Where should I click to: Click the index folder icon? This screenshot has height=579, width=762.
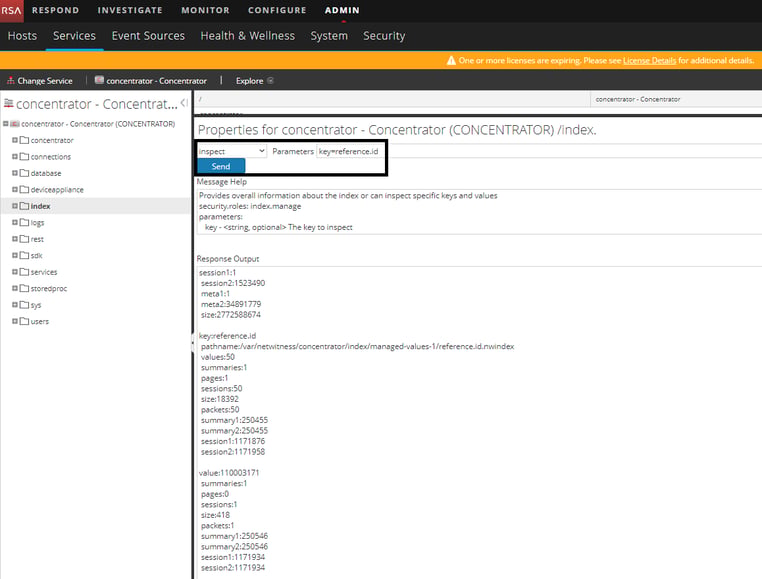[24, 206]
